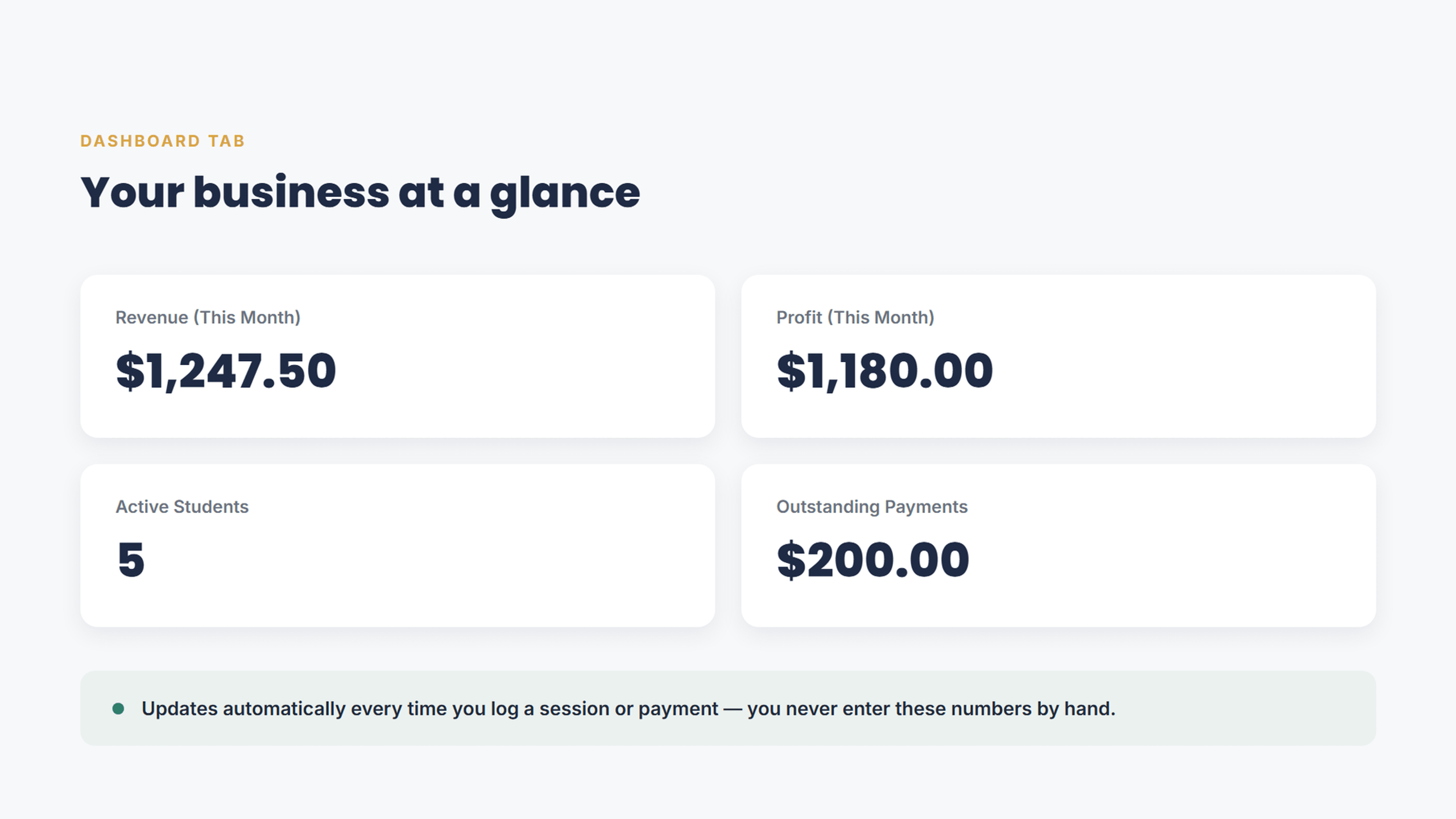Click the dollar sign in Outstanding Payments
This screenshot has height=819, width=1456.
pos(791,560)
